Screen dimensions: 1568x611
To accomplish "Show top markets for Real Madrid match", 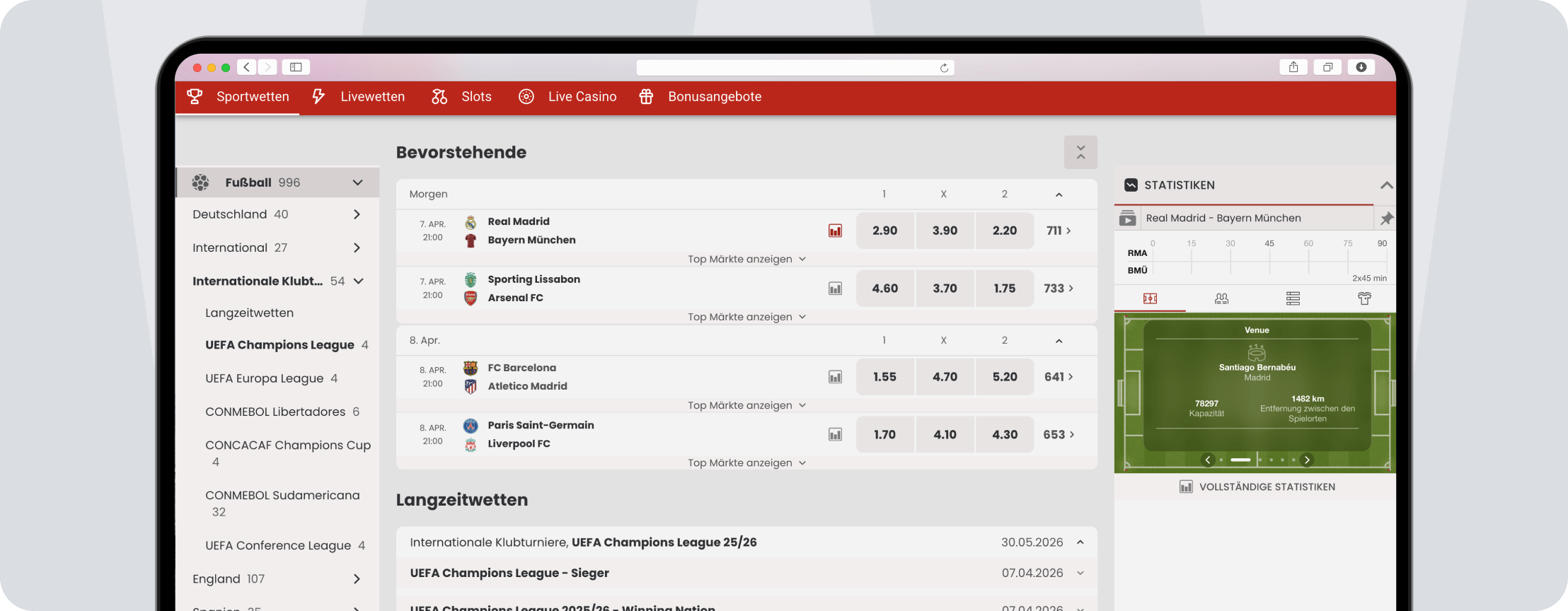I will 746,259.
